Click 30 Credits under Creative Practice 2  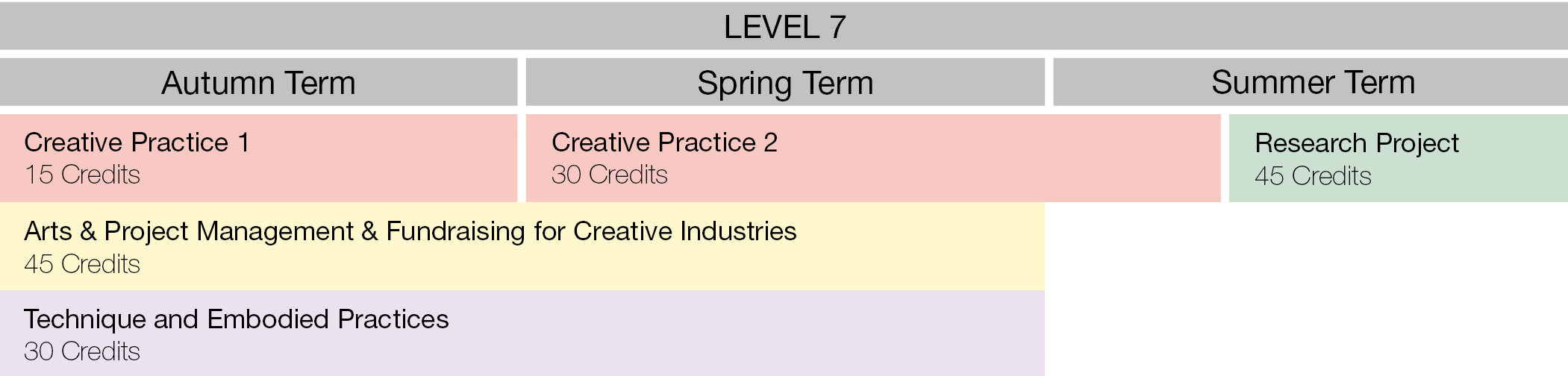609,175
